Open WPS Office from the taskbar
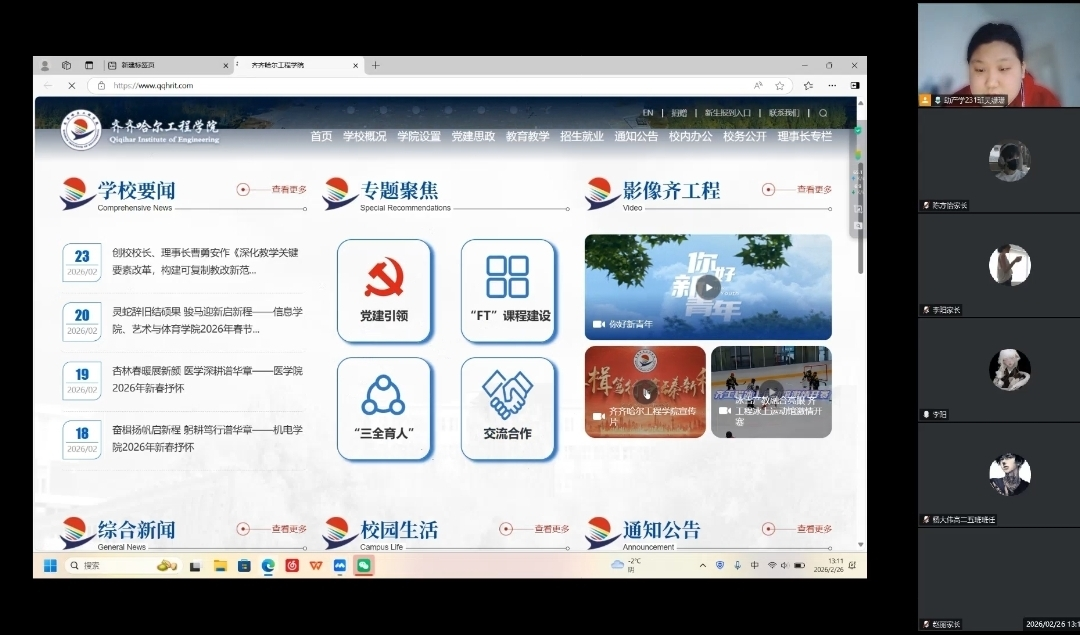1080x635 pixels. [316, 565]
